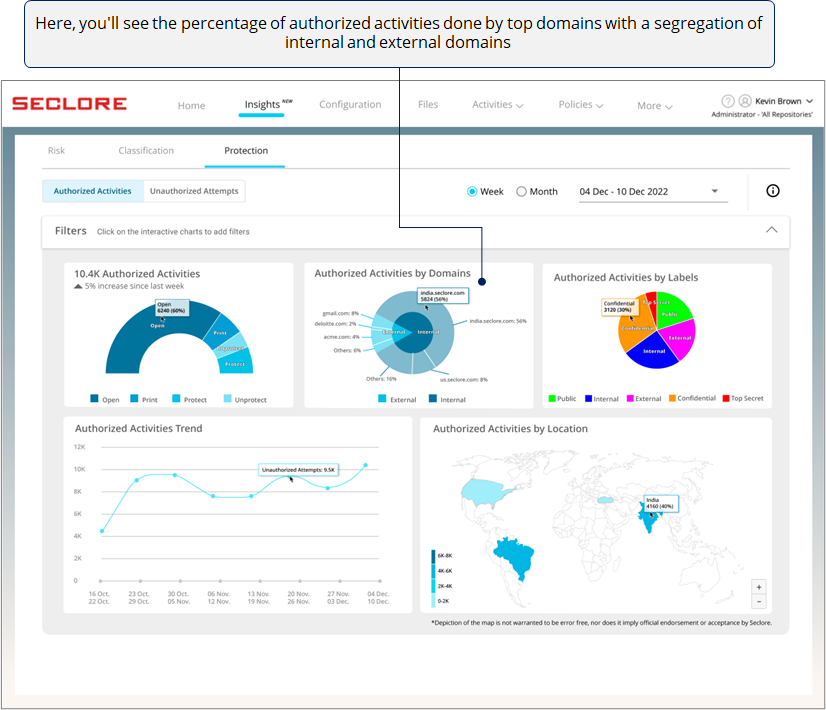Zoom in on the location map
The width and height of the screenshot is (826, 710).
pos(759,587)
